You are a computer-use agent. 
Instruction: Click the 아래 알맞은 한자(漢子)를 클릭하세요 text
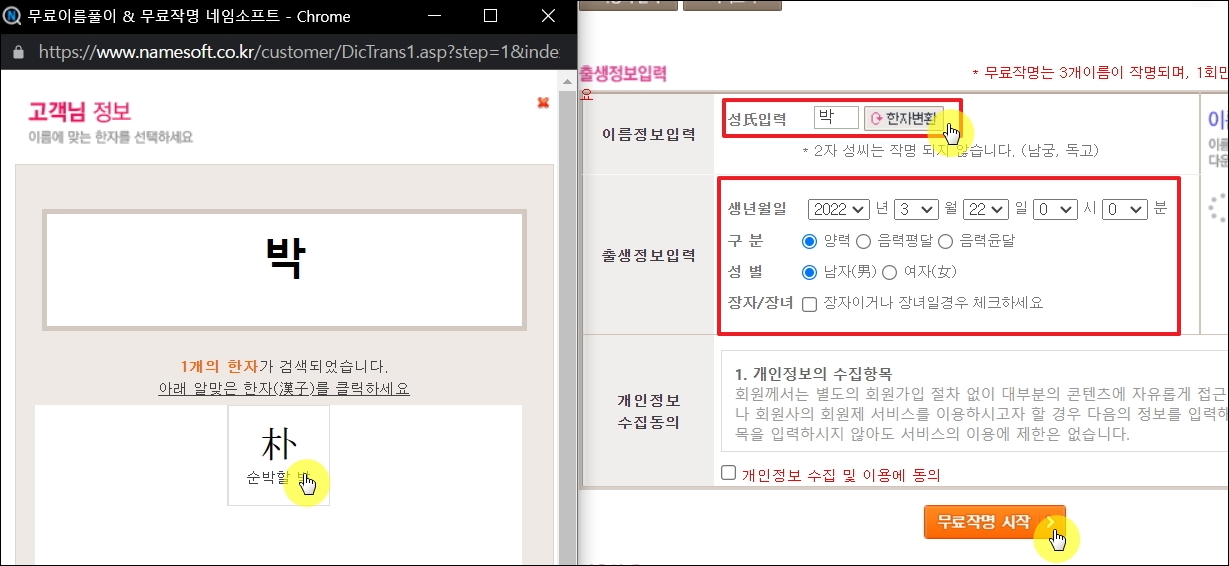(284, 388)
